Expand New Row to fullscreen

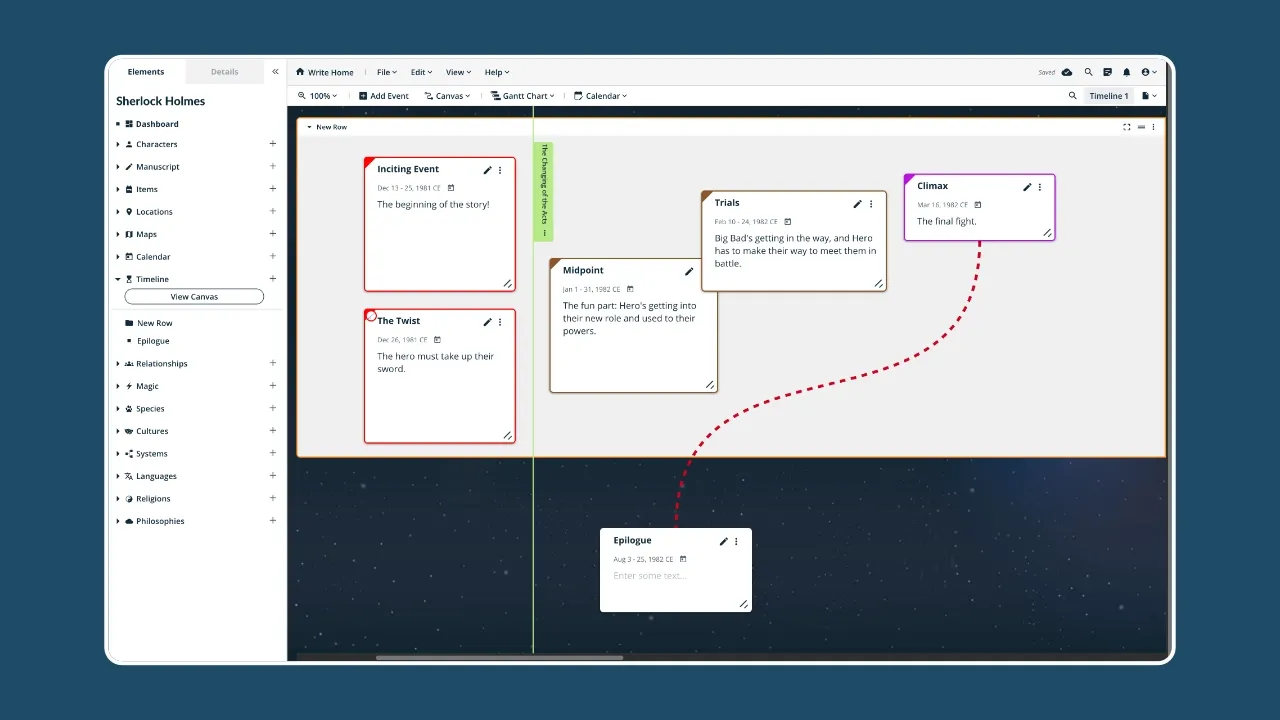[x=1127, y=127]
